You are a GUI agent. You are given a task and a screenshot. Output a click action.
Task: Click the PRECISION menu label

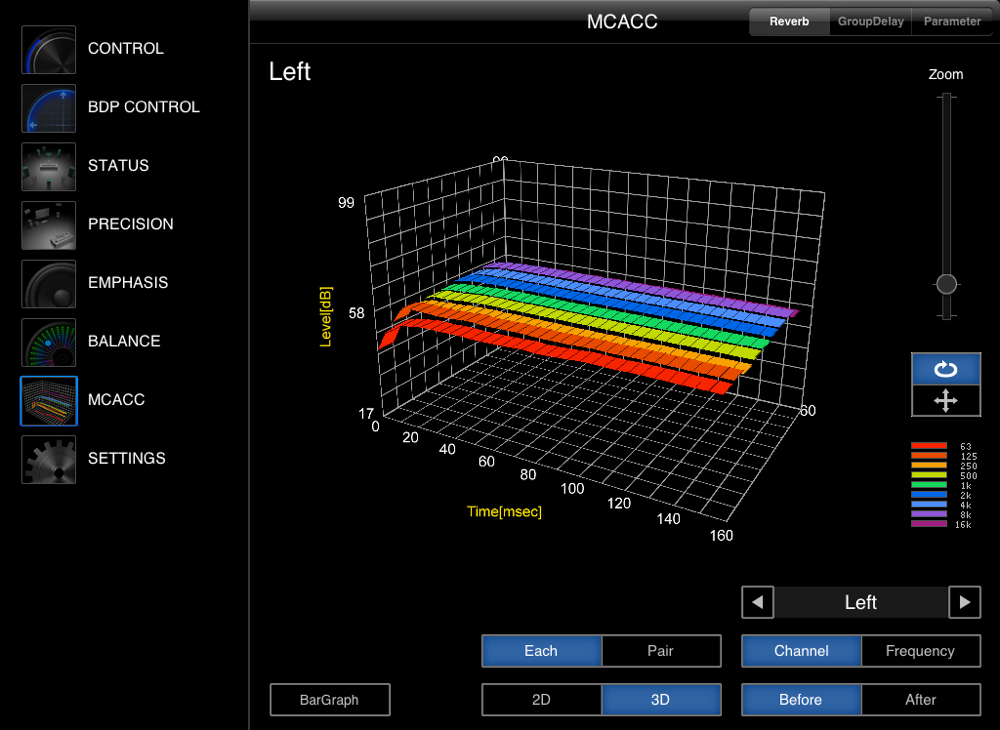click(x=131, y=224)
